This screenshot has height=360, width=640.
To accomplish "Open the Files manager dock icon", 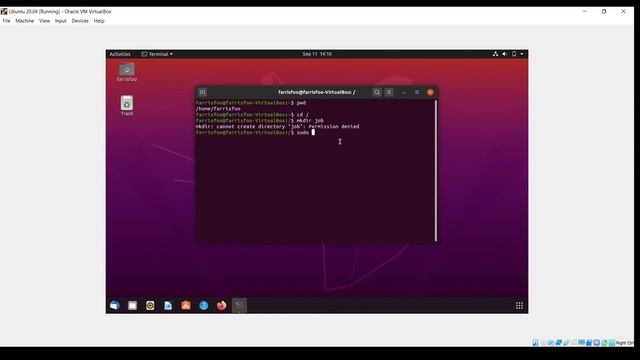I will [132, 305].
